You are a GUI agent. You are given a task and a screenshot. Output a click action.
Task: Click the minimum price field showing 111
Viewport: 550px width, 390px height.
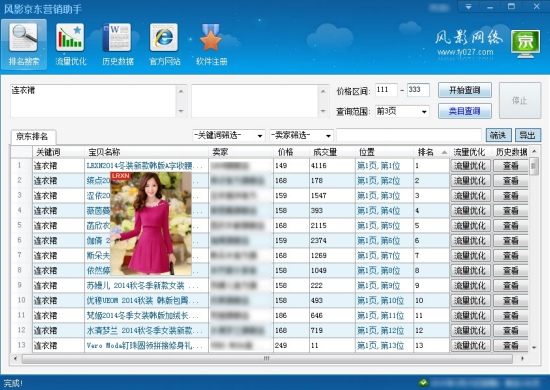tap(386, 90)
